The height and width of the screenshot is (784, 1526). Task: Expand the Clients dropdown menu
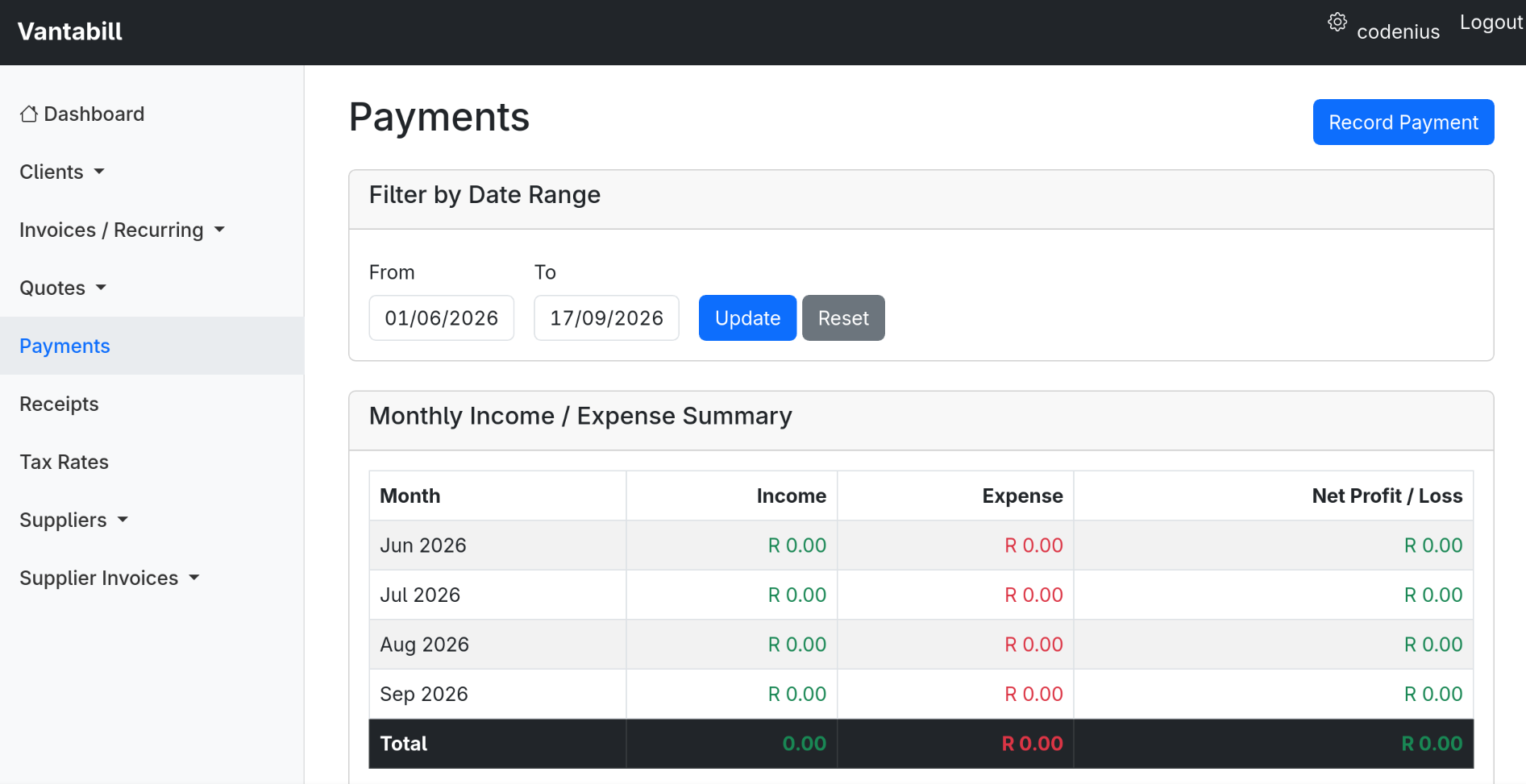(62, 172)
